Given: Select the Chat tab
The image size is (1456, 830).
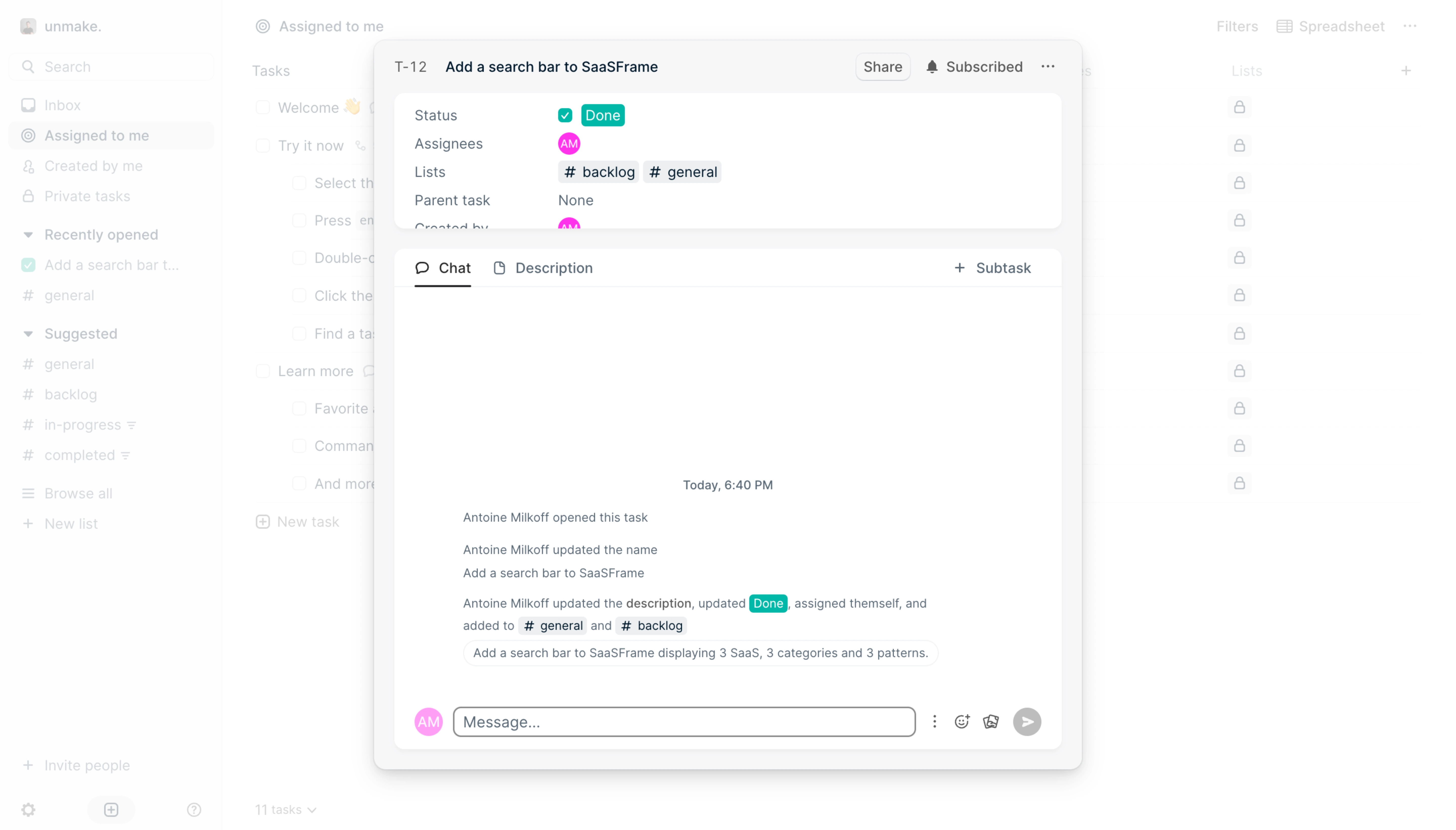Looking at the screenshot, I should click(x=442, y=268).
